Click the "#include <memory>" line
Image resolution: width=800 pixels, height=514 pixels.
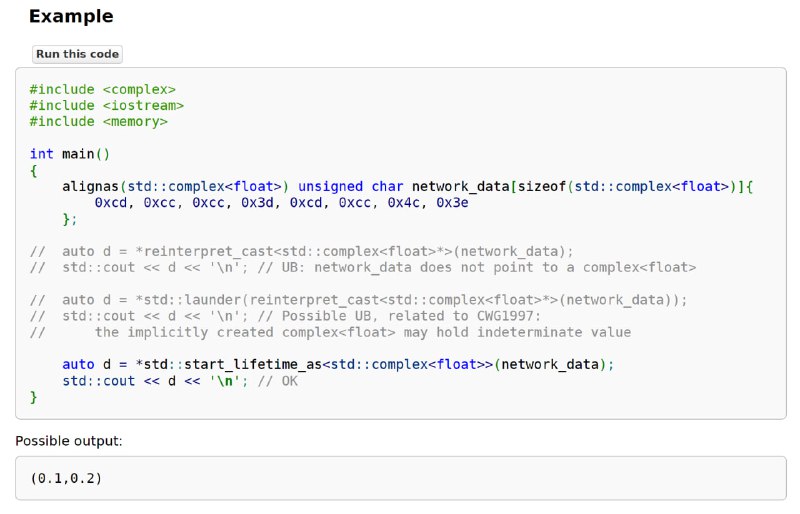[x=98, y=122]
